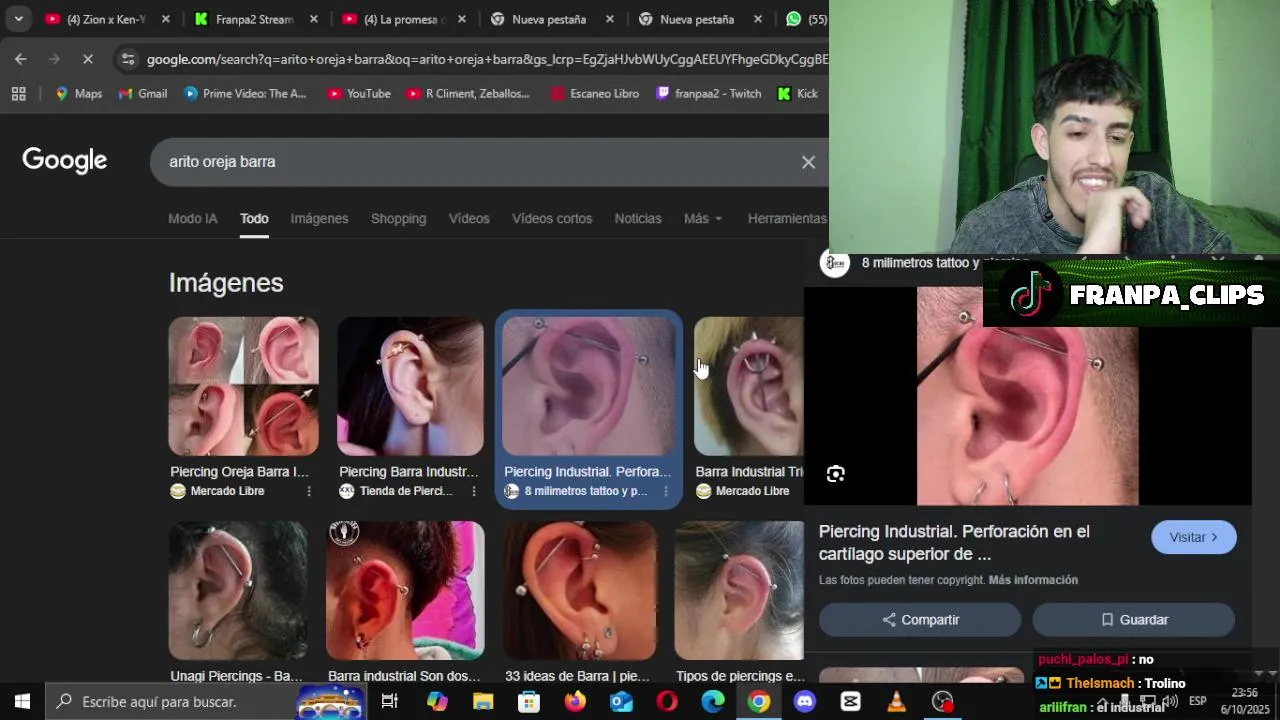Image resolution: width=1280 pixels, height=720 pixels.
Task: Open Microsoft Store from the taskbar
Action: [529, 702]
